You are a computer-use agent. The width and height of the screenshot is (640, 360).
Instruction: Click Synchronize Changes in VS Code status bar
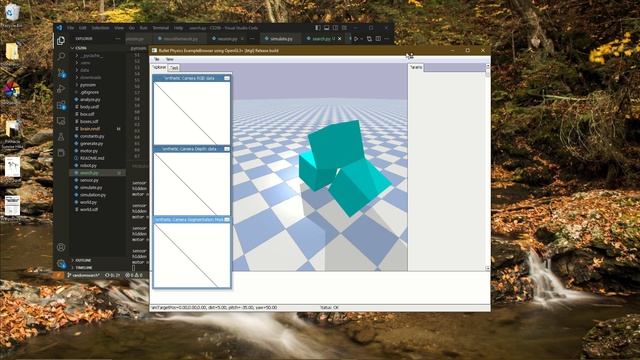point(112,275)
